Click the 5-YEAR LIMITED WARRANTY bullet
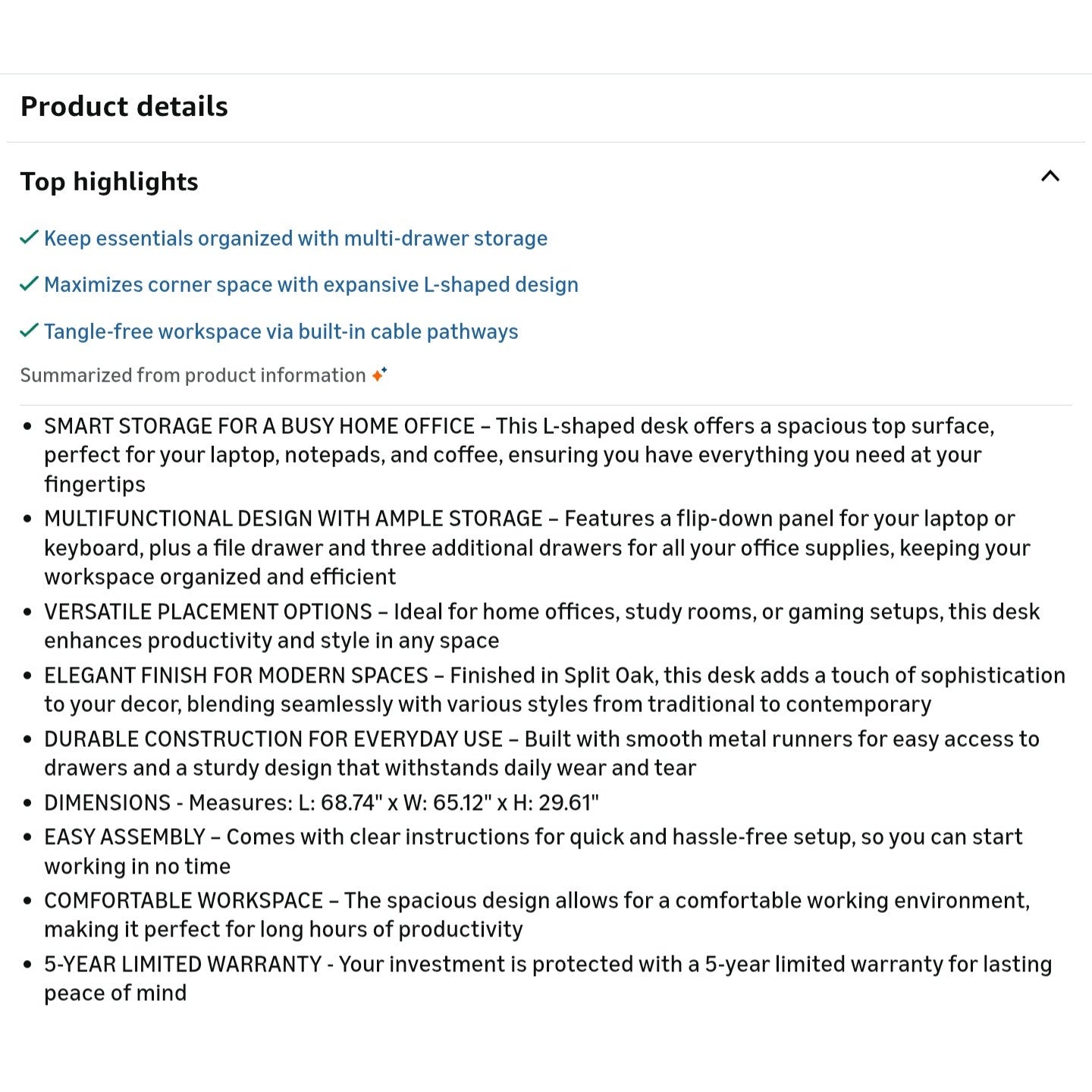The height and width of the screenshot is (1092, 1092). 548,978
